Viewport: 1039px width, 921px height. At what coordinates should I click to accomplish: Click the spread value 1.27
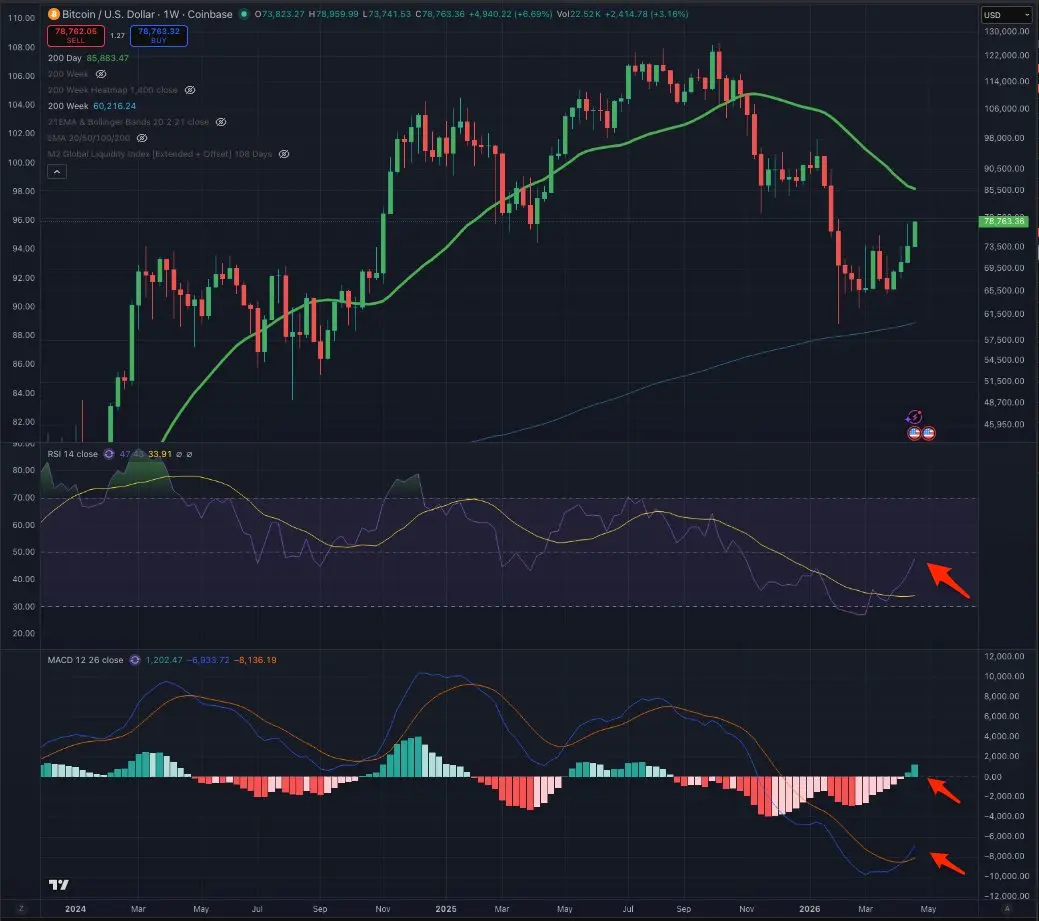(117, 36)
